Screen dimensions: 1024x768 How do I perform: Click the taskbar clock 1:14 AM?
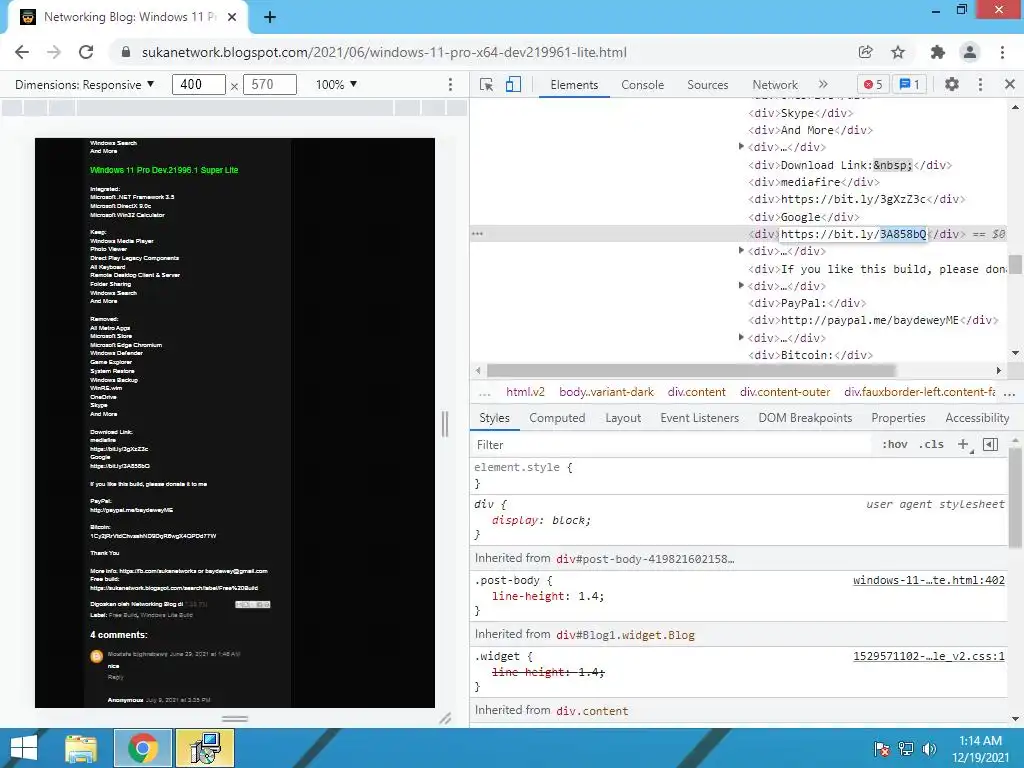(x=980, y=741)
